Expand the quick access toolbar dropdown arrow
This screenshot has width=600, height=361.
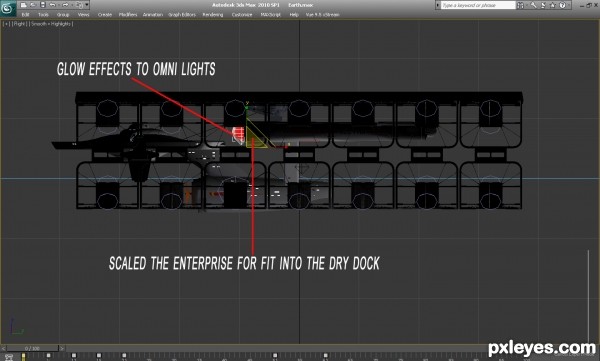[87, 5]
